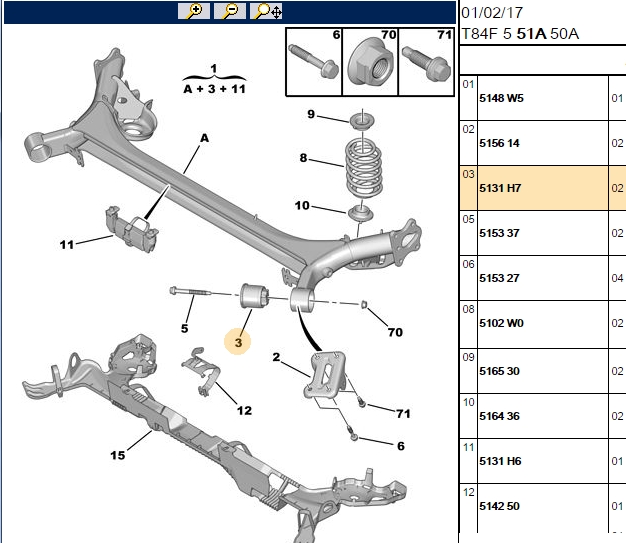This screenshot has height=543, width=626.
Task: Click part label 12 near the clip
Action: point(244,410)
